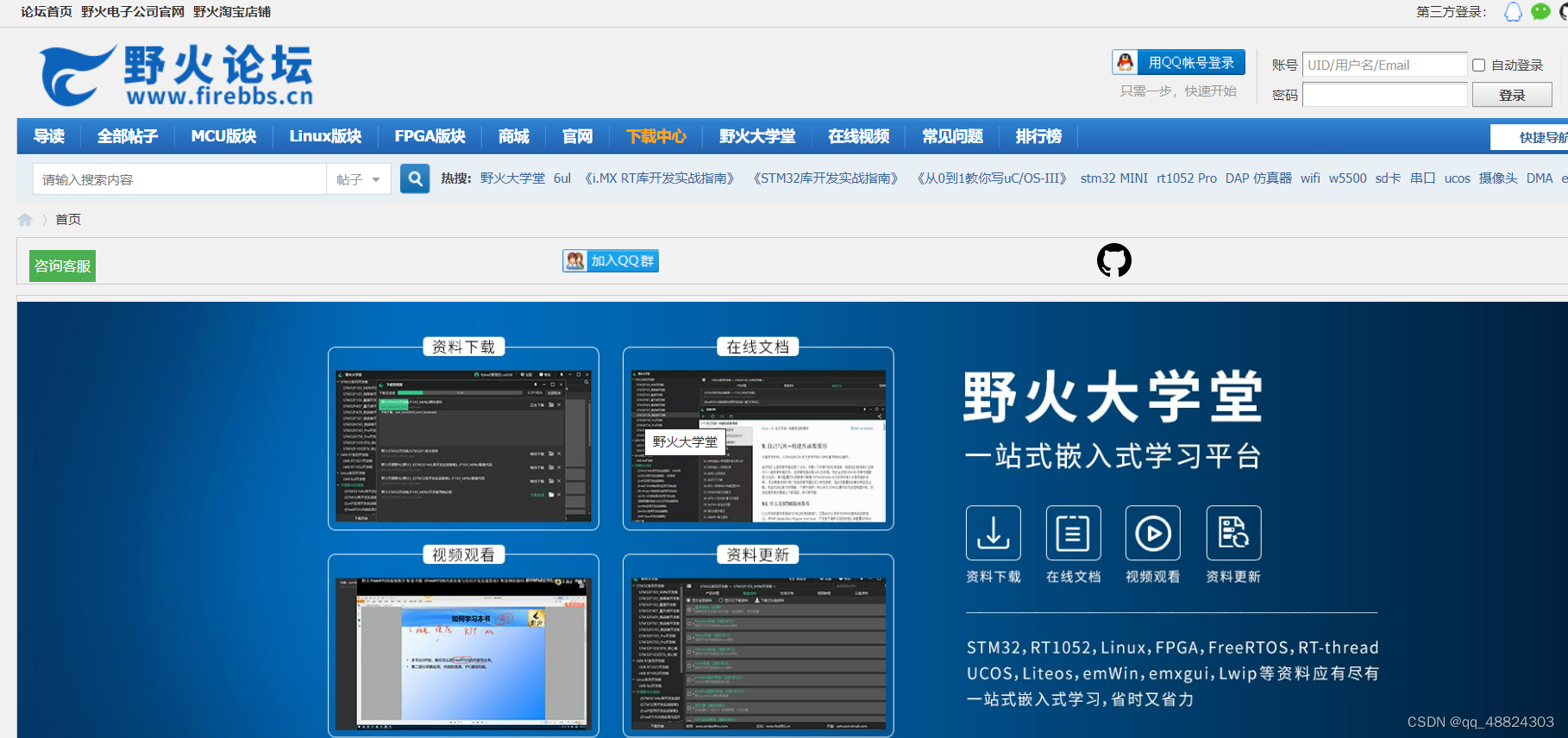Click hot search link 串口

coord(1423,178)
